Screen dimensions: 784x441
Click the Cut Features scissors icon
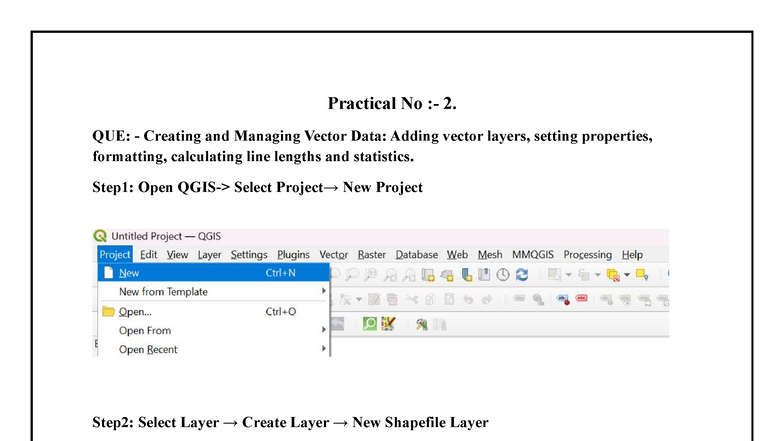pyautogui.click(x=412, y=300)
